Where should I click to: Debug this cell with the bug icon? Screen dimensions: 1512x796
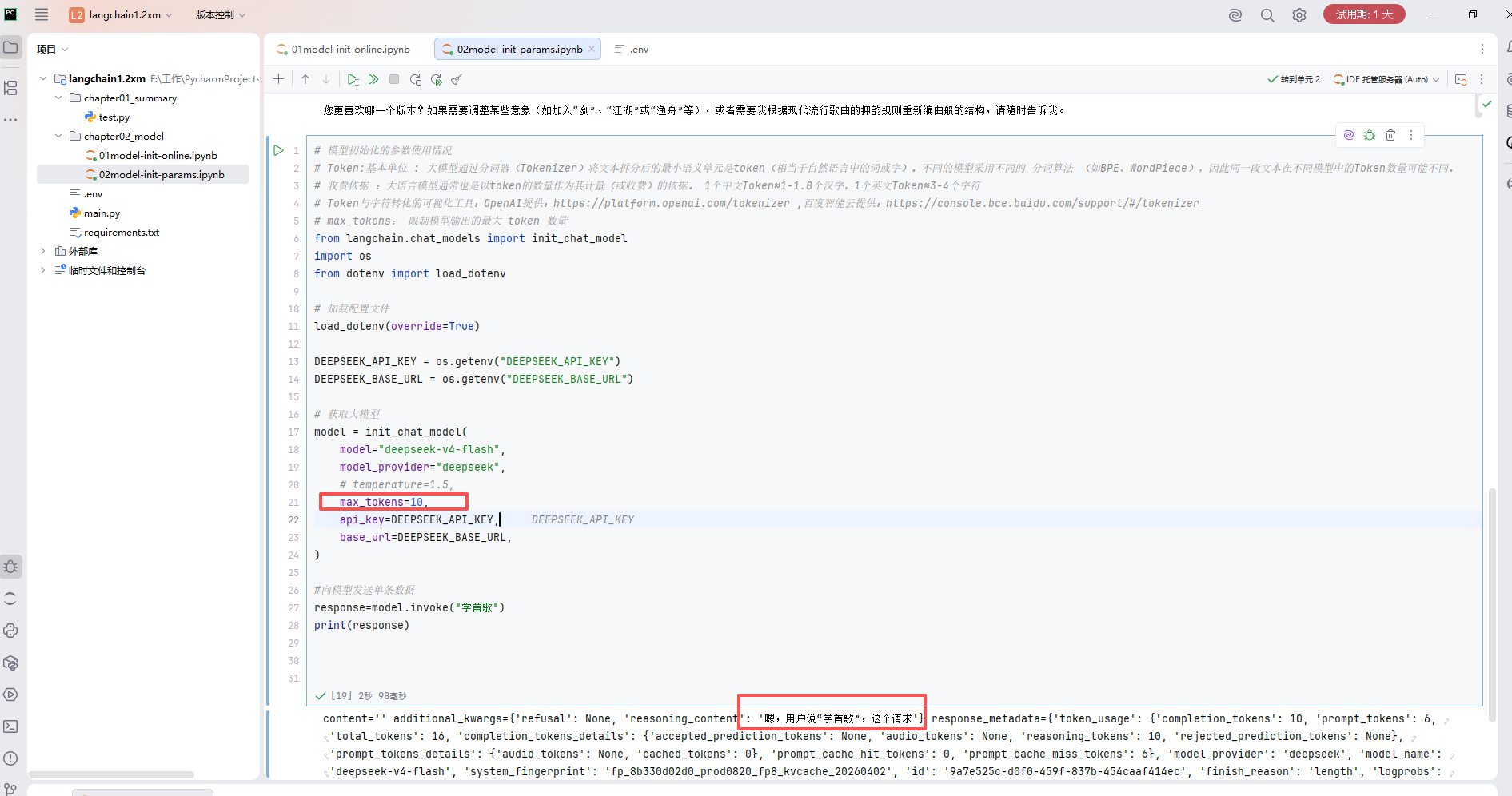point(1370,135)
